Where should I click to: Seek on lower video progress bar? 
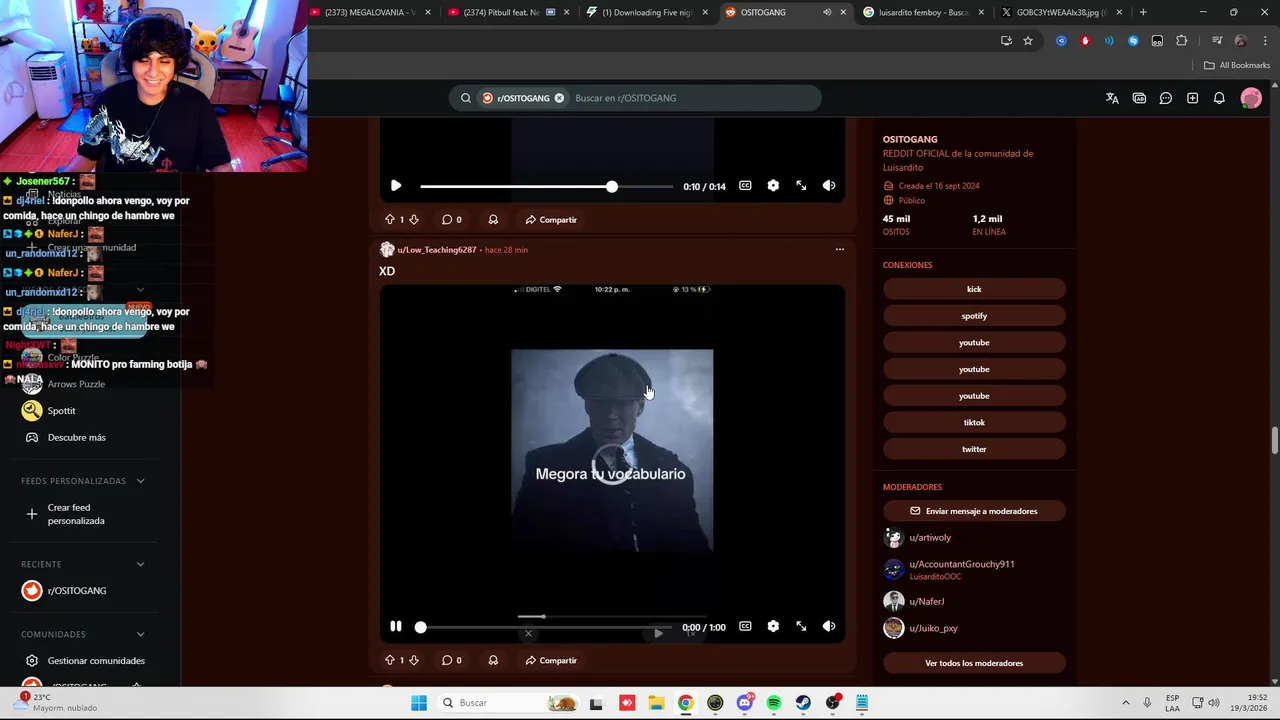(547, 627)
